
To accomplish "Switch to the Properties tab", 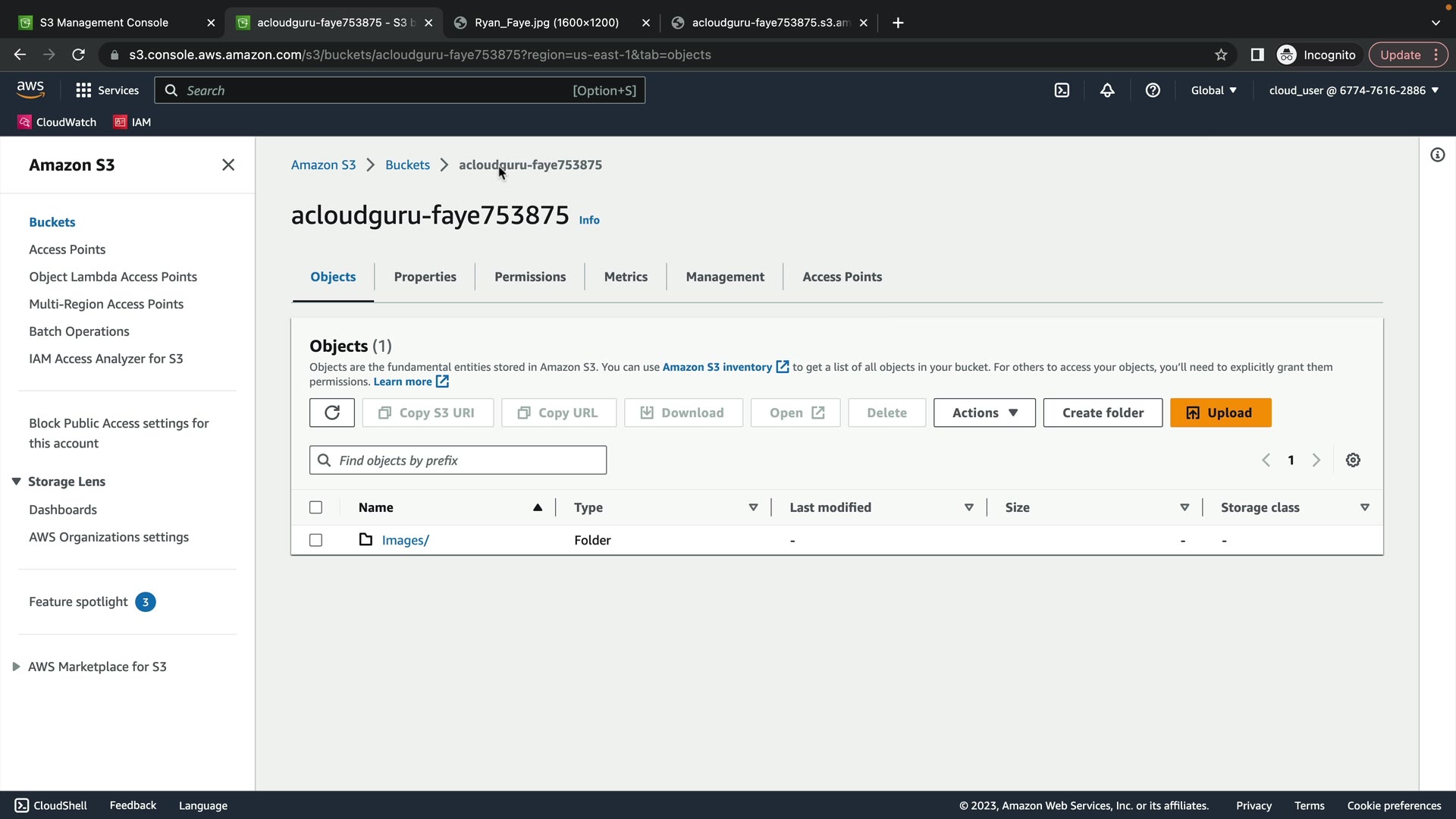I will [425, 277].
